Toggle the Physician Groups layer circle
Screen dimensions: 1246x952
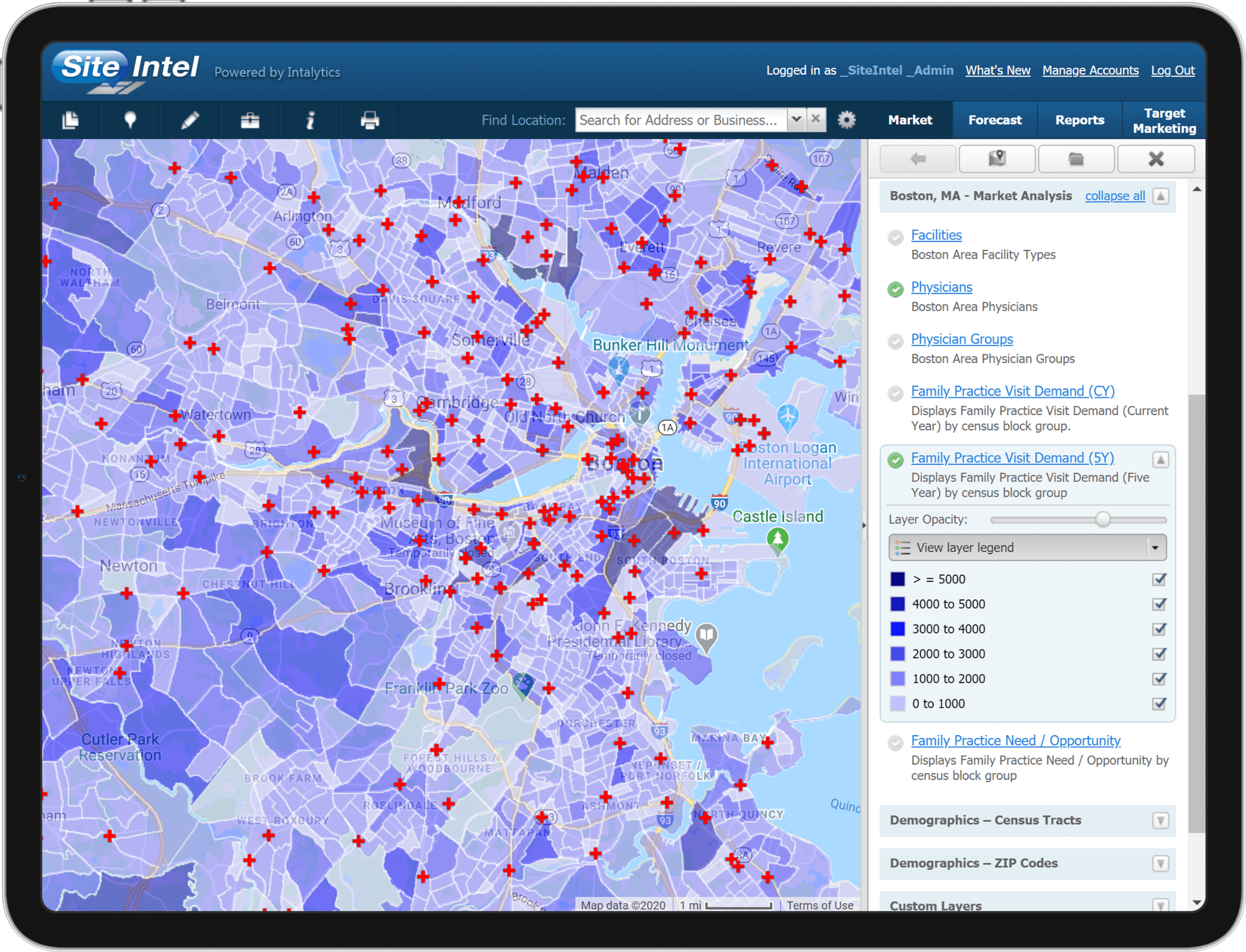(896, 341)
